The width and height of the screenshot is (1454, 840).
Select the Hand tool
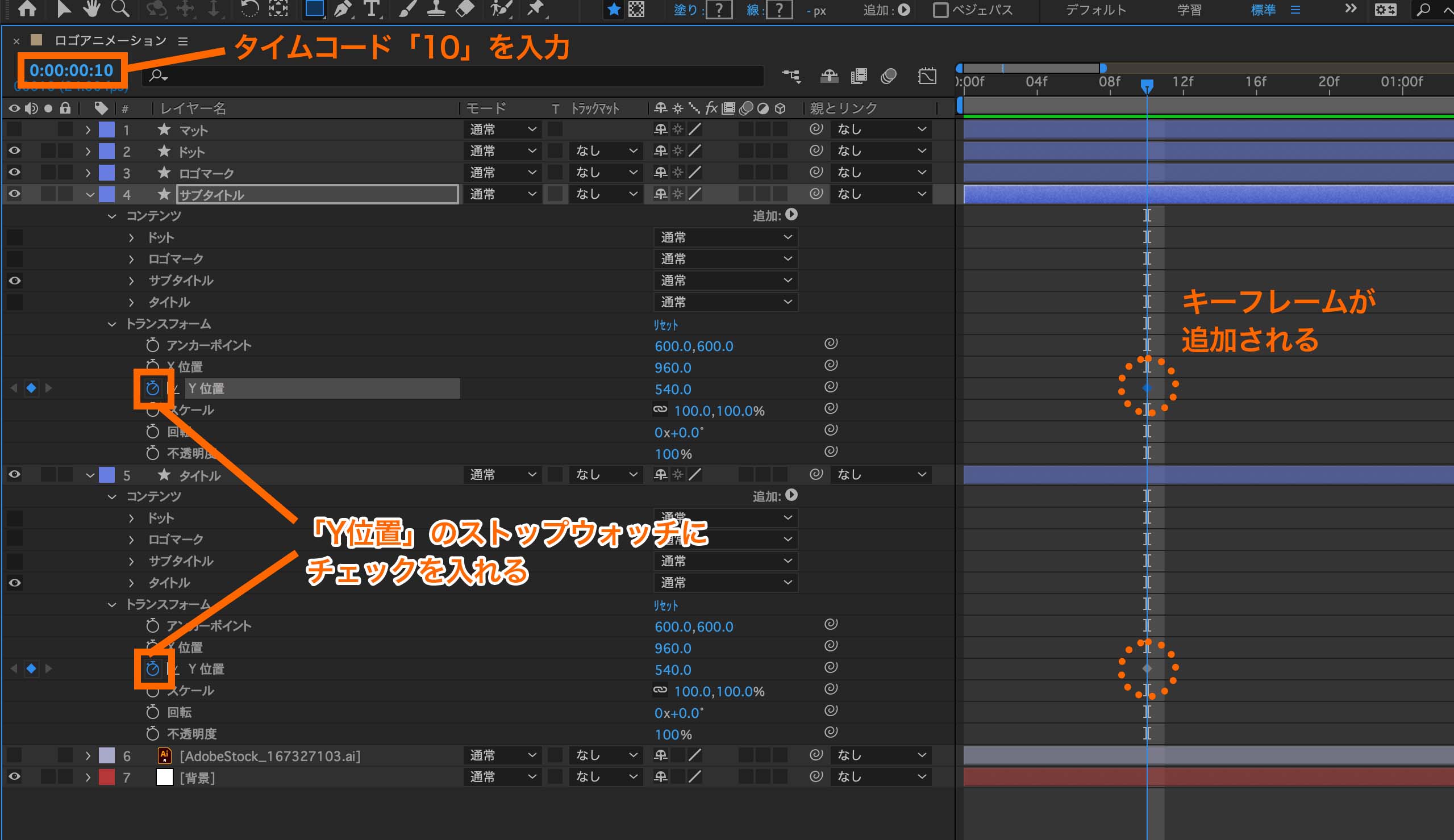[91, 9]
